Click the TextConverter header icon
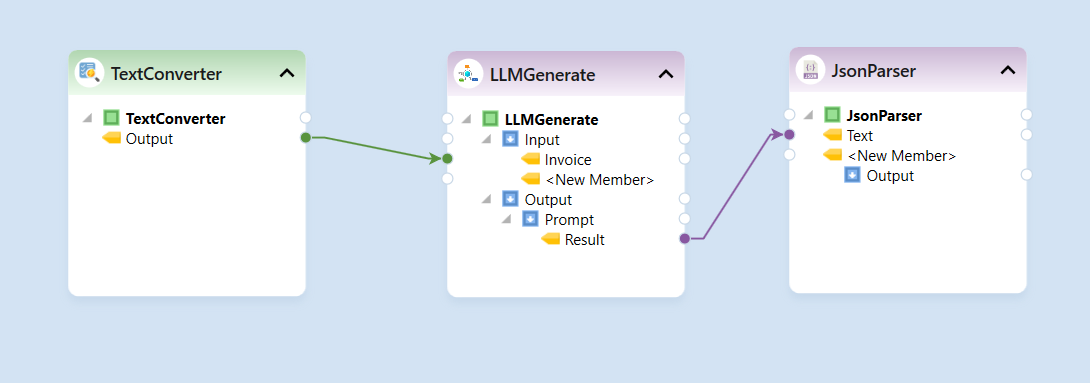1090x383 pixels. pos(89,72)
